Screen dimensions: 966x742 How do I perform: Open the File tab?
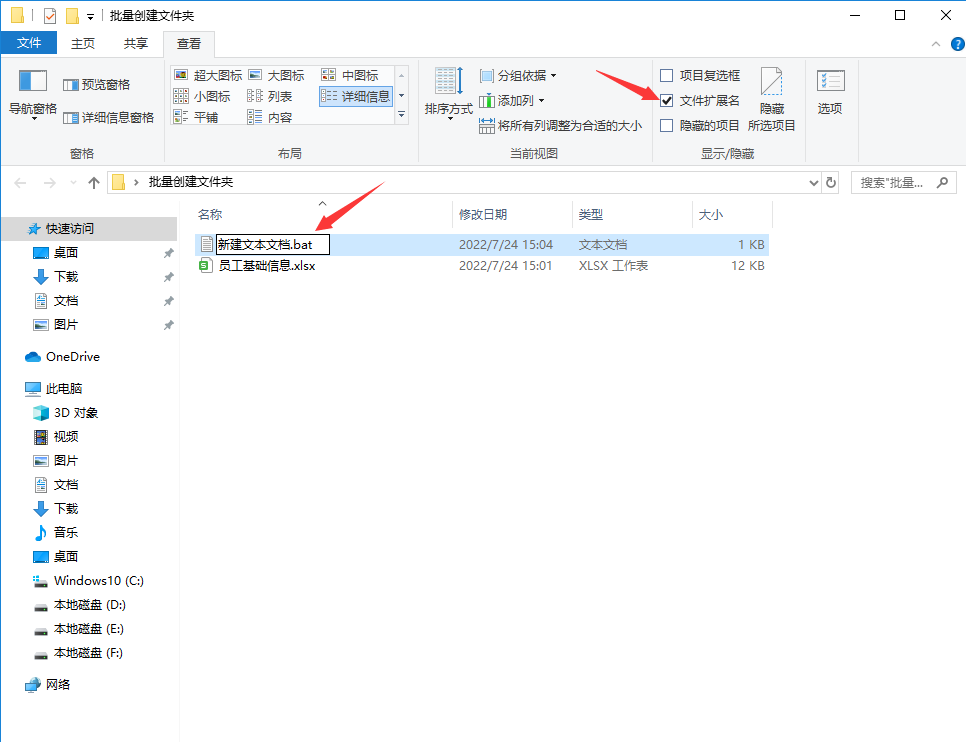coord(29,43)
